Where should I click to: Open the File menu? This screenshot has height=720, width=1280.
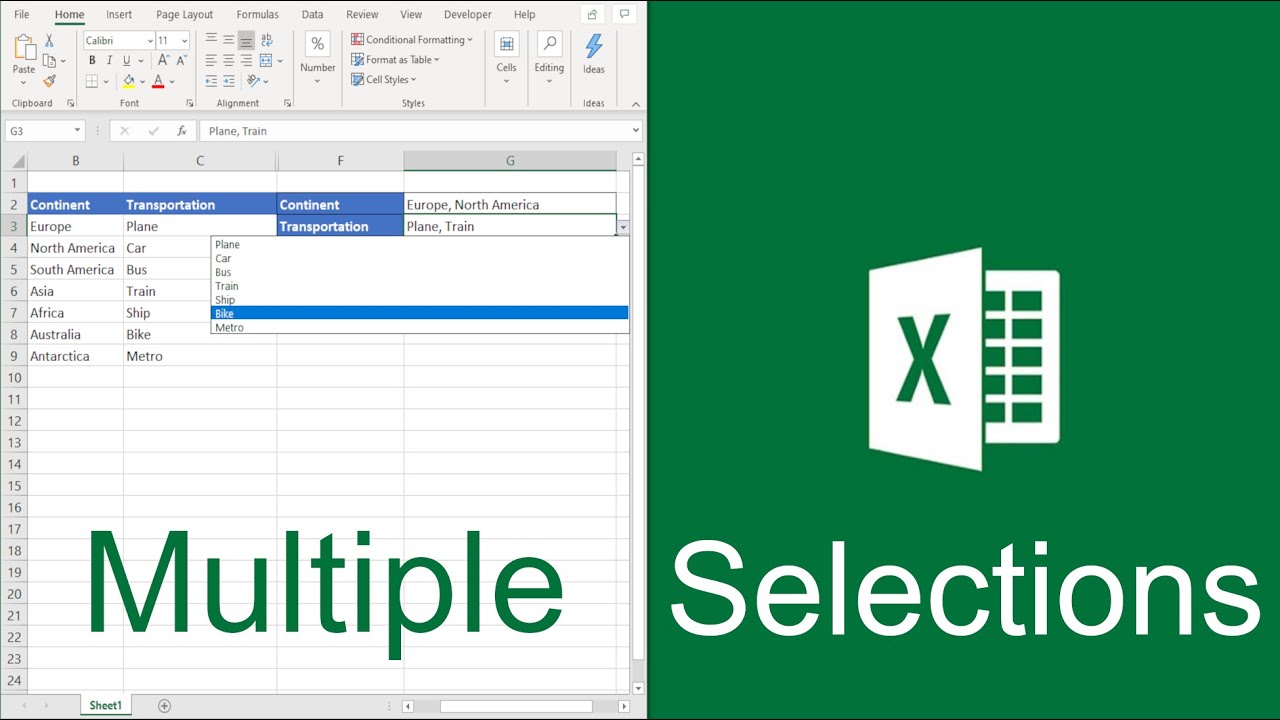pos(22,15)
